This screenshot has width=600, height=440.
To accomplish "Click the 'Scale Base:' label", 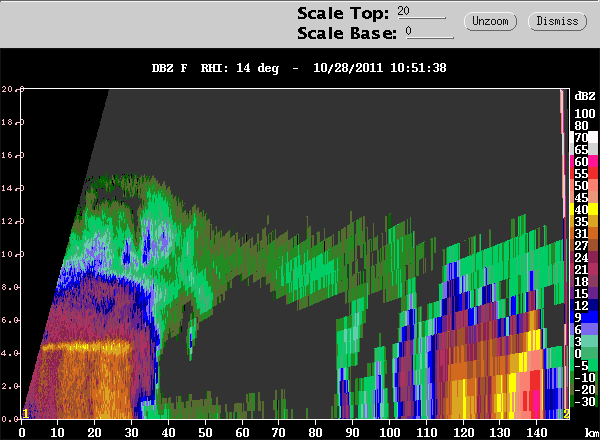I will click(x=347, y=33).
